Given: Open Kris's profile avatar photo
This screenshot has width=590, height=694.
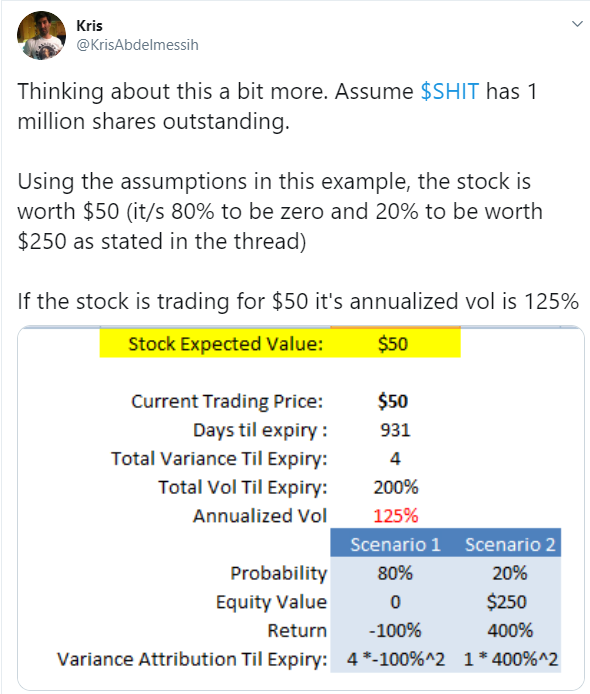Looking at the screenshot, I should click(x=41, y=35).
